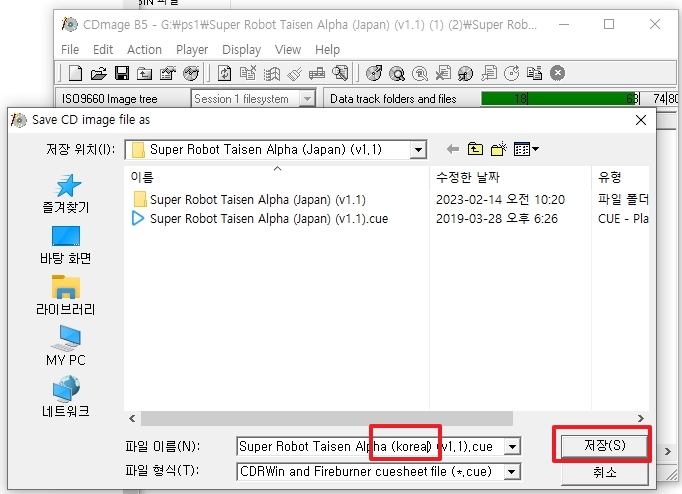Expand the Session 1 filesystem dropdown
The height and width of the screenshot is (494, 682).
click(x=308, y=99)
